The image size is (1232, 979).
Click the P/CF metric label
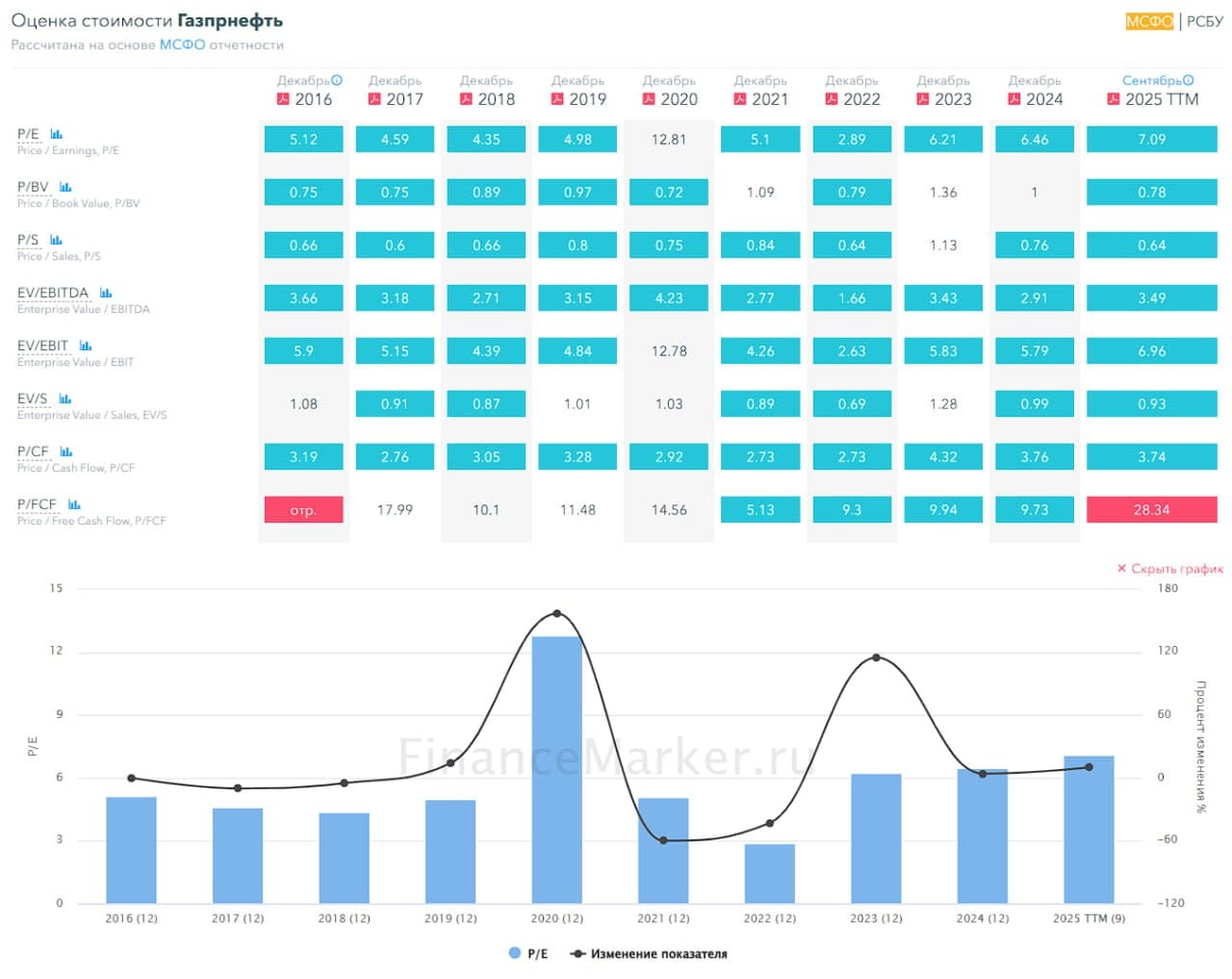[33, 451]
